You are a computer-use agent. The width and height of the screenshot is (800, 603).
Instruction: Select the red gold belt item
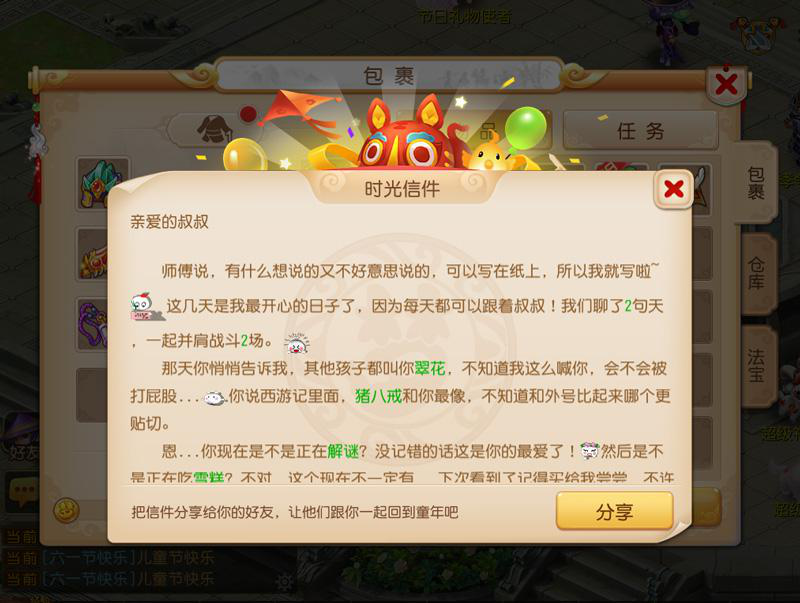tap(93, 255)
